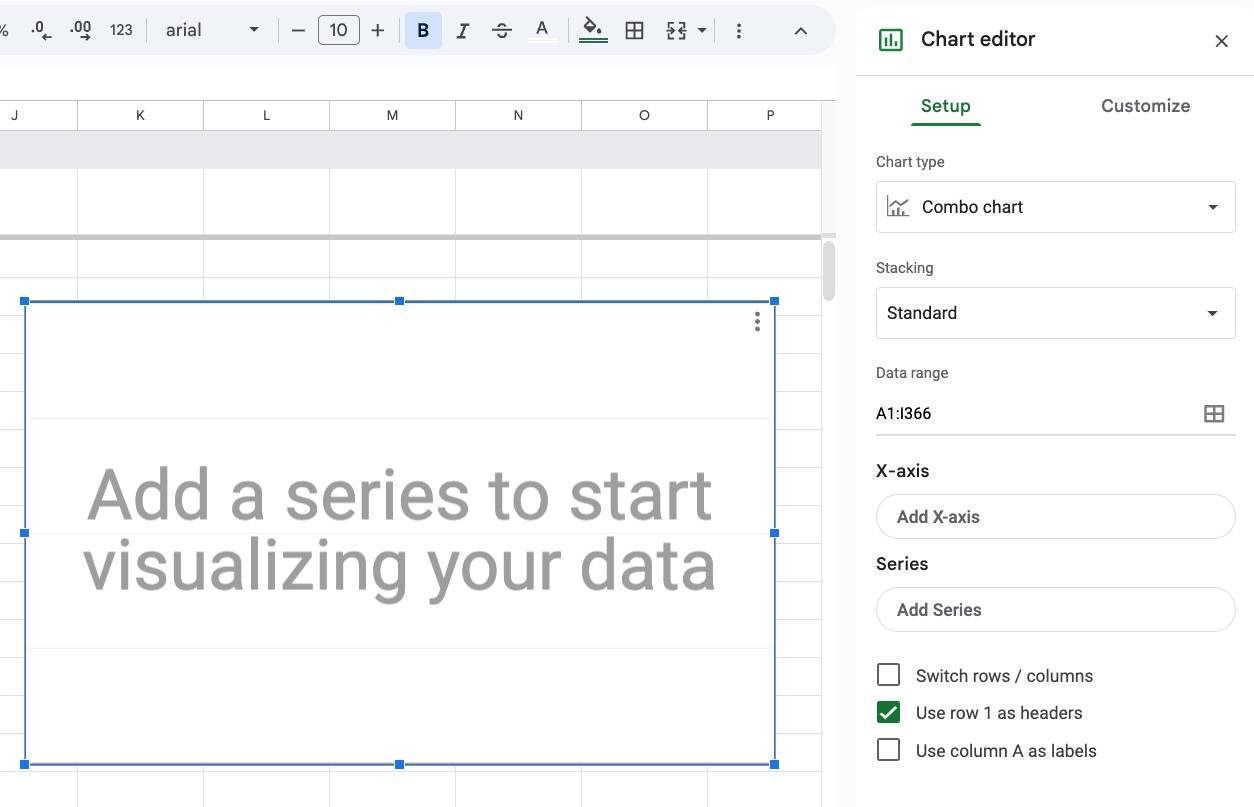This screenshot has width=1254, height=807.
Task: Enable Switch rows / columns checkbox
Action: tap(888, 675)
